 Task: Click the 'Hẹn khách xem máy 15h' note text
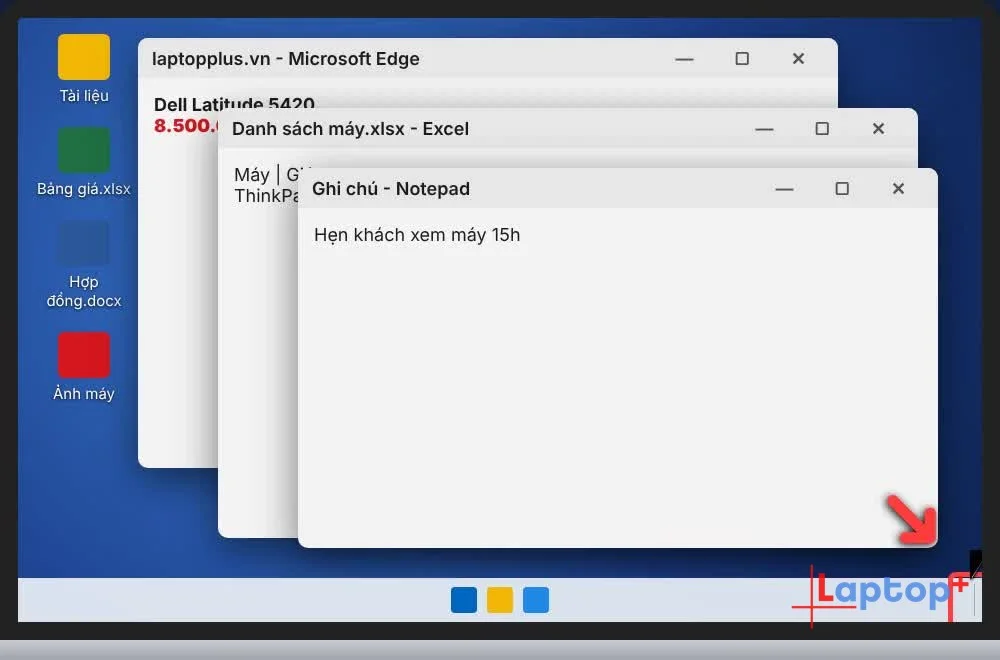(417, 235)
